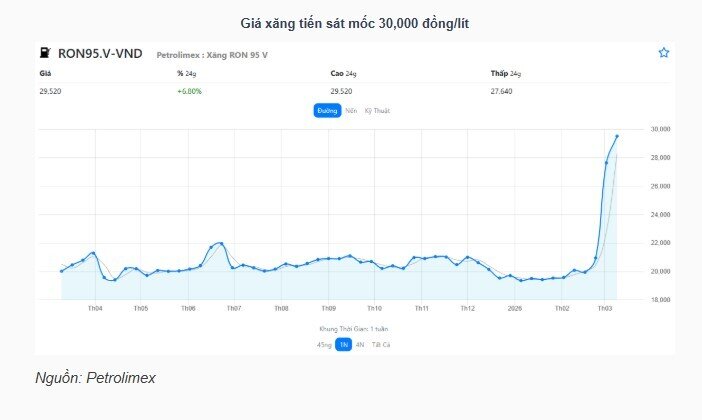Screen dimensions: 702x420
Task: Click the 24.000 y-axis label
Action: pyautogui.click(x=660, y=214)
